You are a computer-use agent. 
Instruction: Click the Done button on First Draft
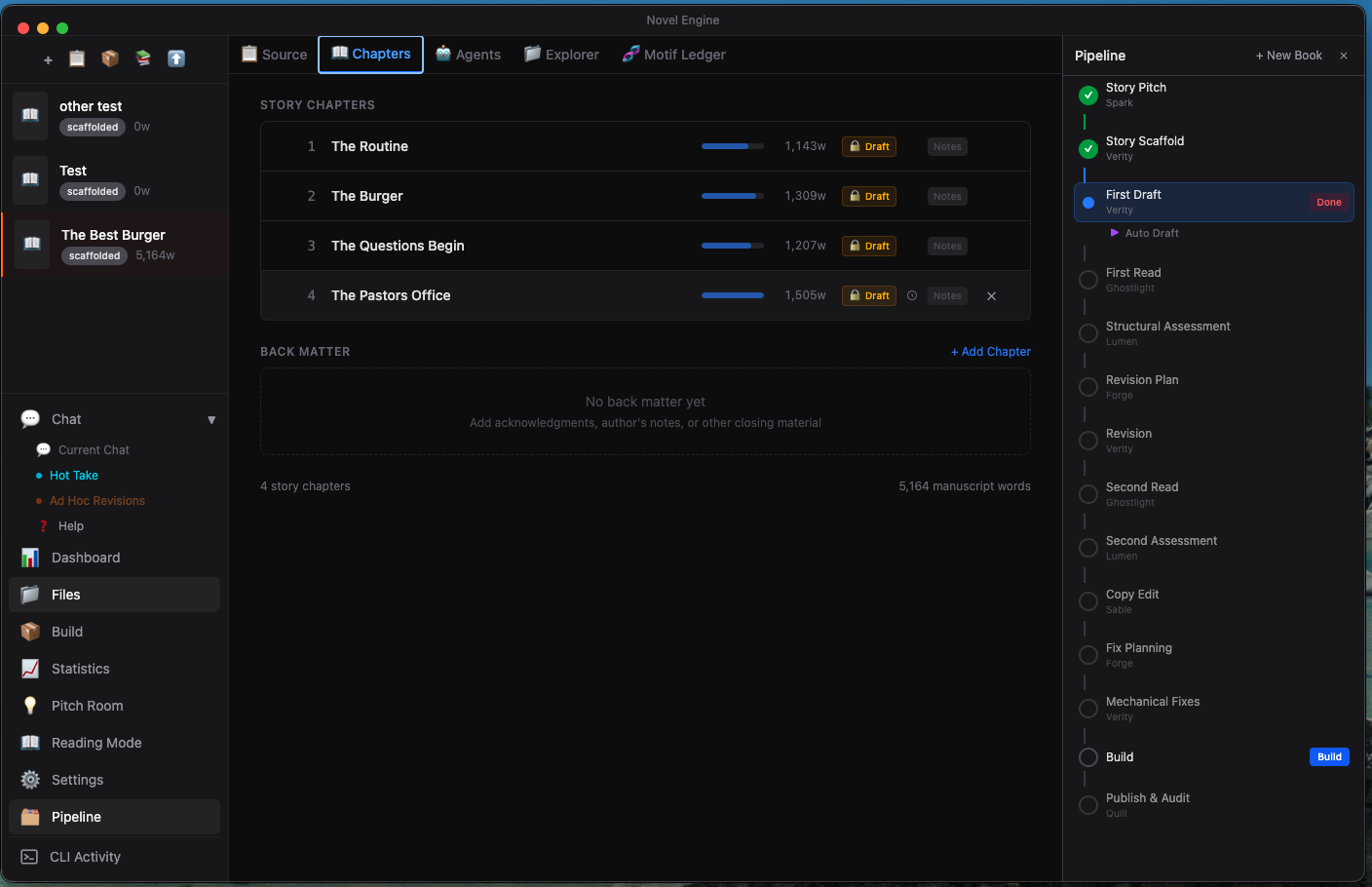pos(1329,203)
